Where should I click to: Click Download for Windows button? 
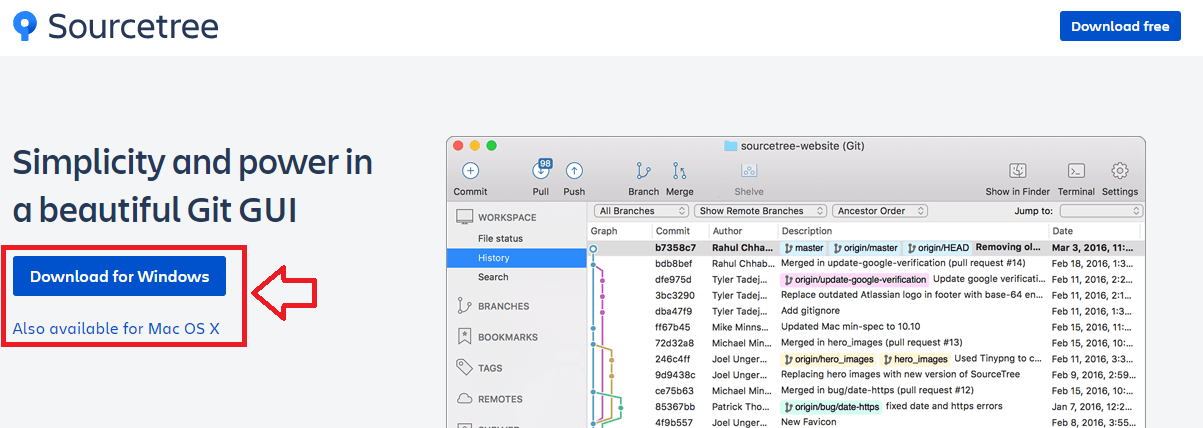point(119,277)
